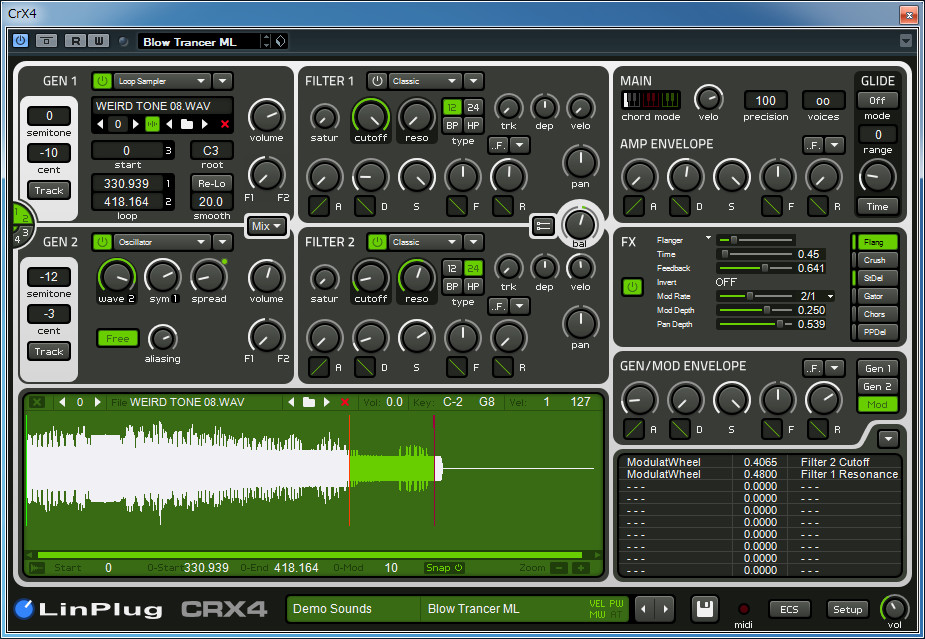Select the Gen 2 envelope tab
This screenshot has height=639, width=925.
pyautogui.click(x=877, y=386)
